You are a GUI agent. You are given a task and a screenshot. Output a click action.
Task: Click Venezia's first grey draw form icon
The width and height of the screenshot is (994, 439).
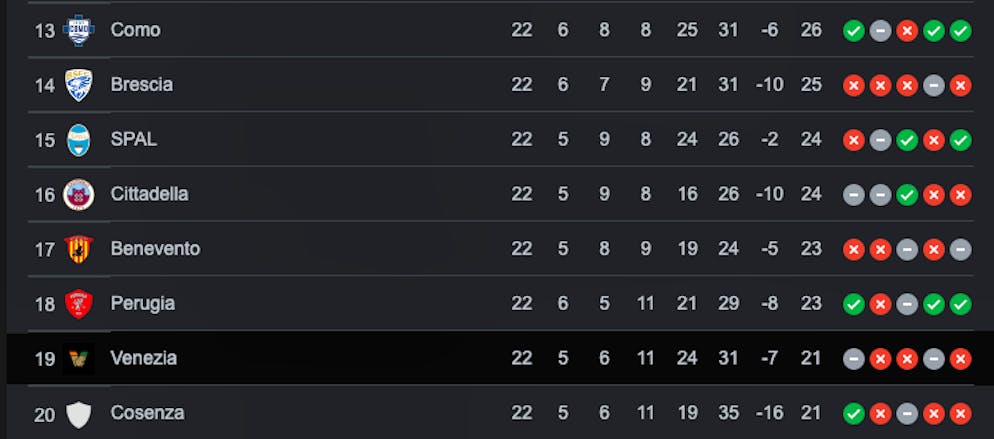tap(853, 358)
